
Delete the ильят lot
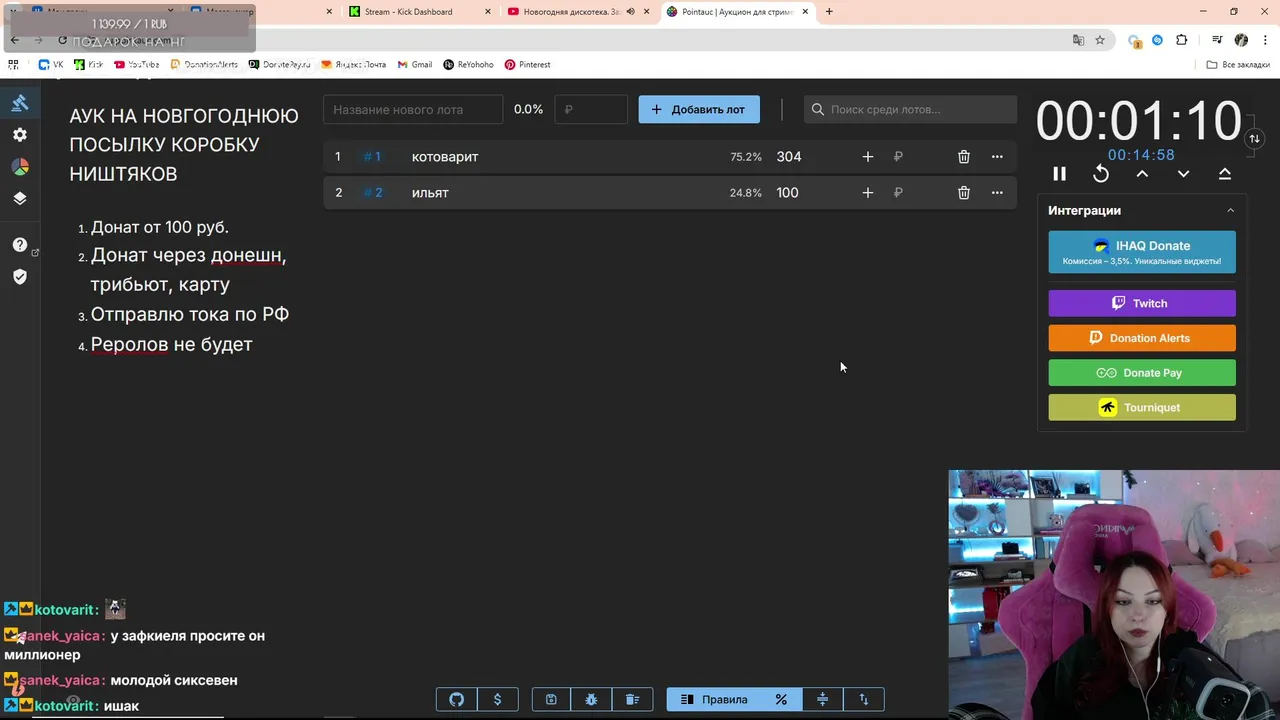(964, 193)
